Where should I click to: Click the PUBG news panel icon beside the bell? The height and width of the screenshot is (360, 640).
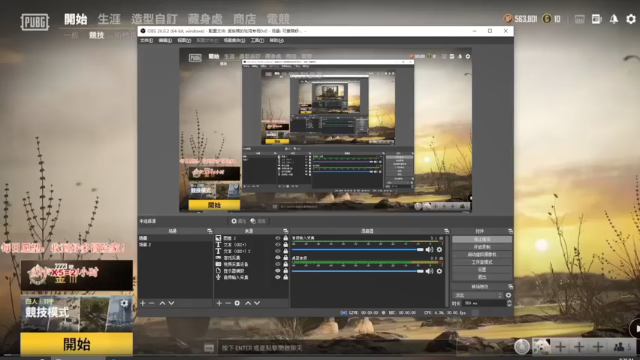click(596, 19)
